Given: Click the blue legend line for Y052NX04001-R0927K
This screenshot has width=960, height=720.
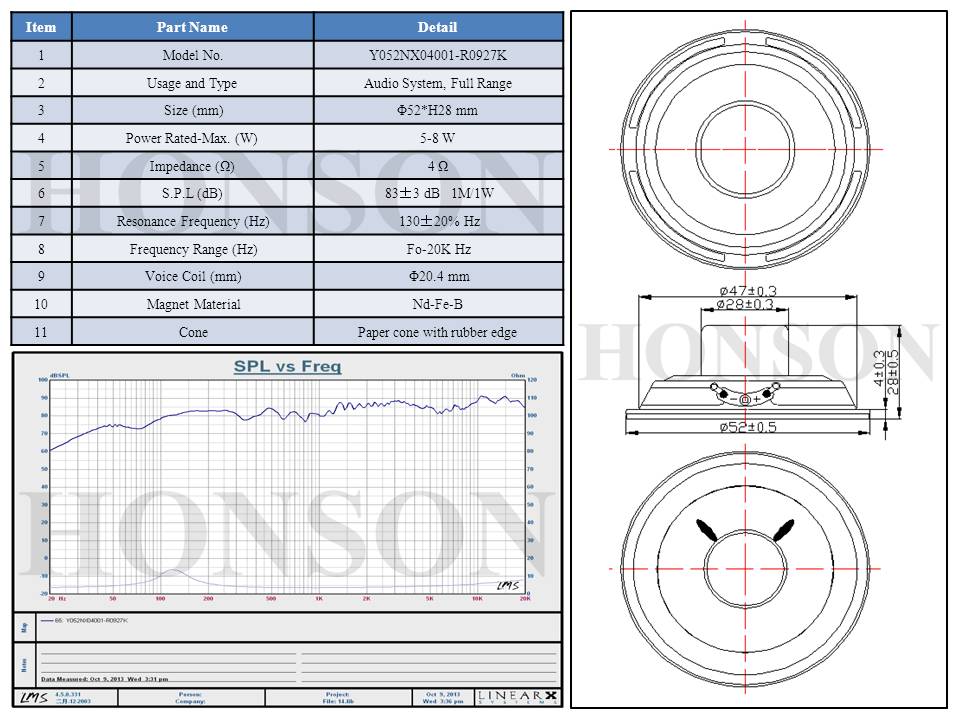Looking at the screenshot, I should pyautogui.click(x=47, y=621).
